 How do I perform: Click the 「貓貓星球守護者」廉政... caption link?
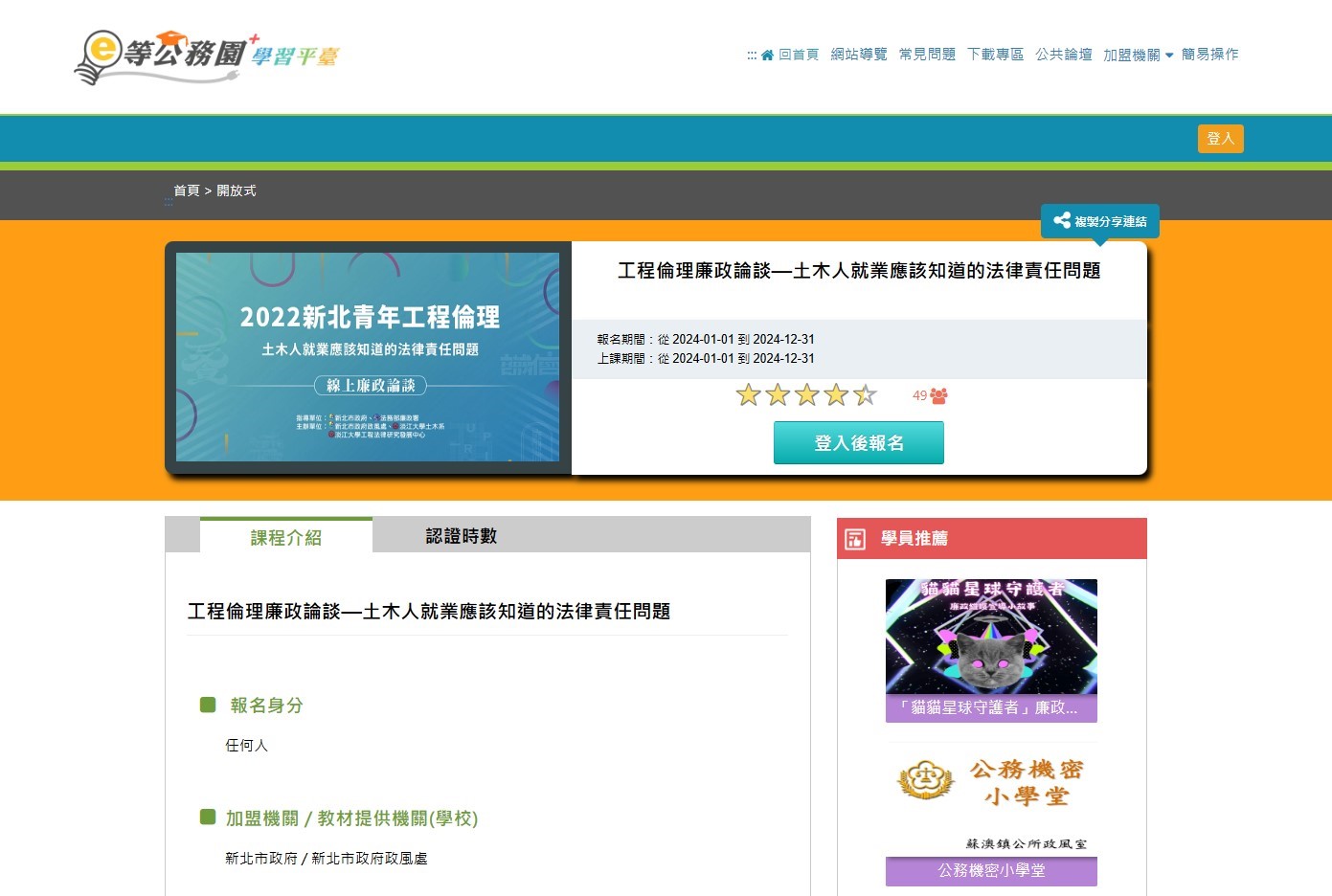pyautogui.click(x=991, y=707)
